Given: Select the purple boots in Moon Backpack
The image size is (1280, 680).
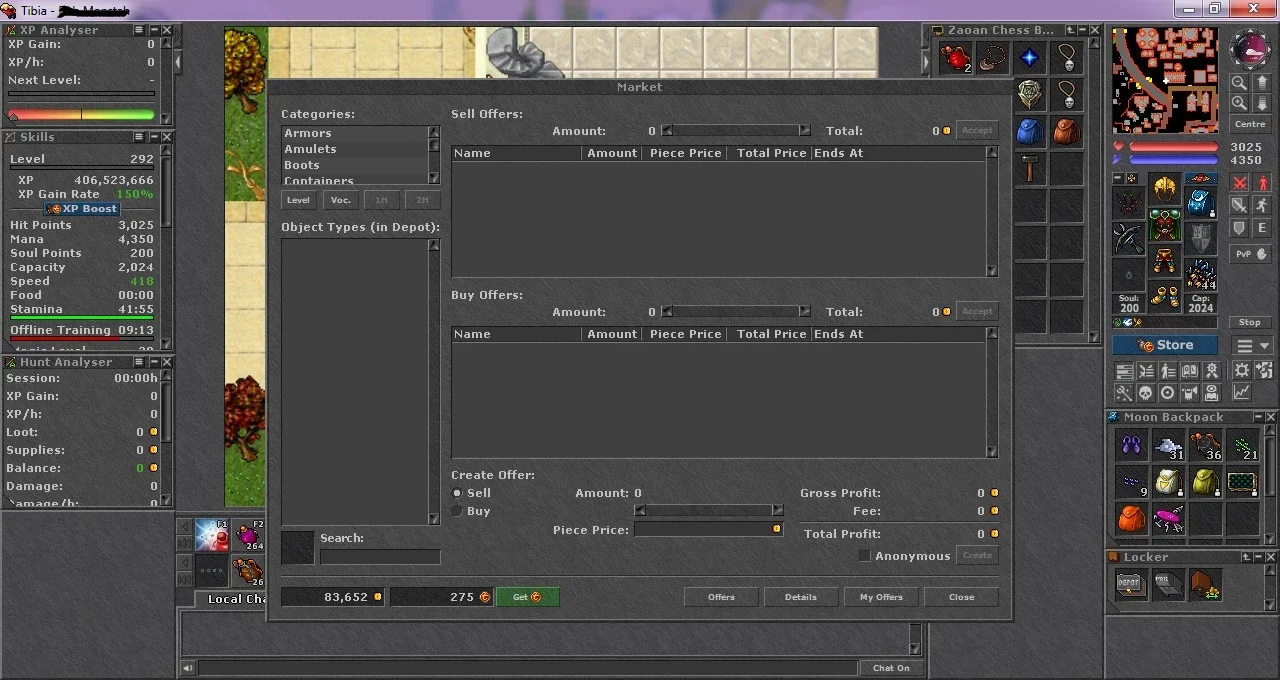Looking at the screenshot, I should (1131, 444).
